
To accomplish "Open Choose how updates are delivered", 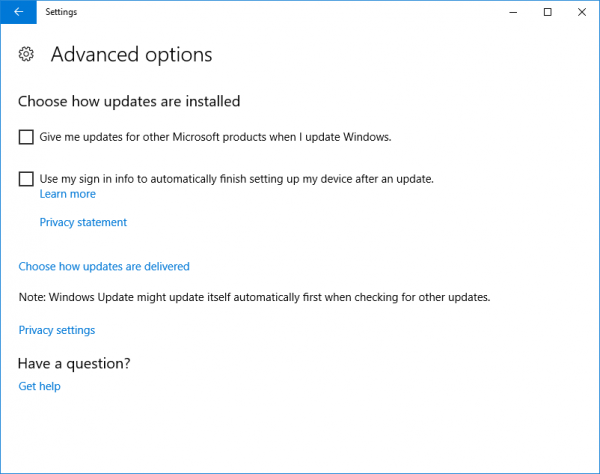I will 104,266.
